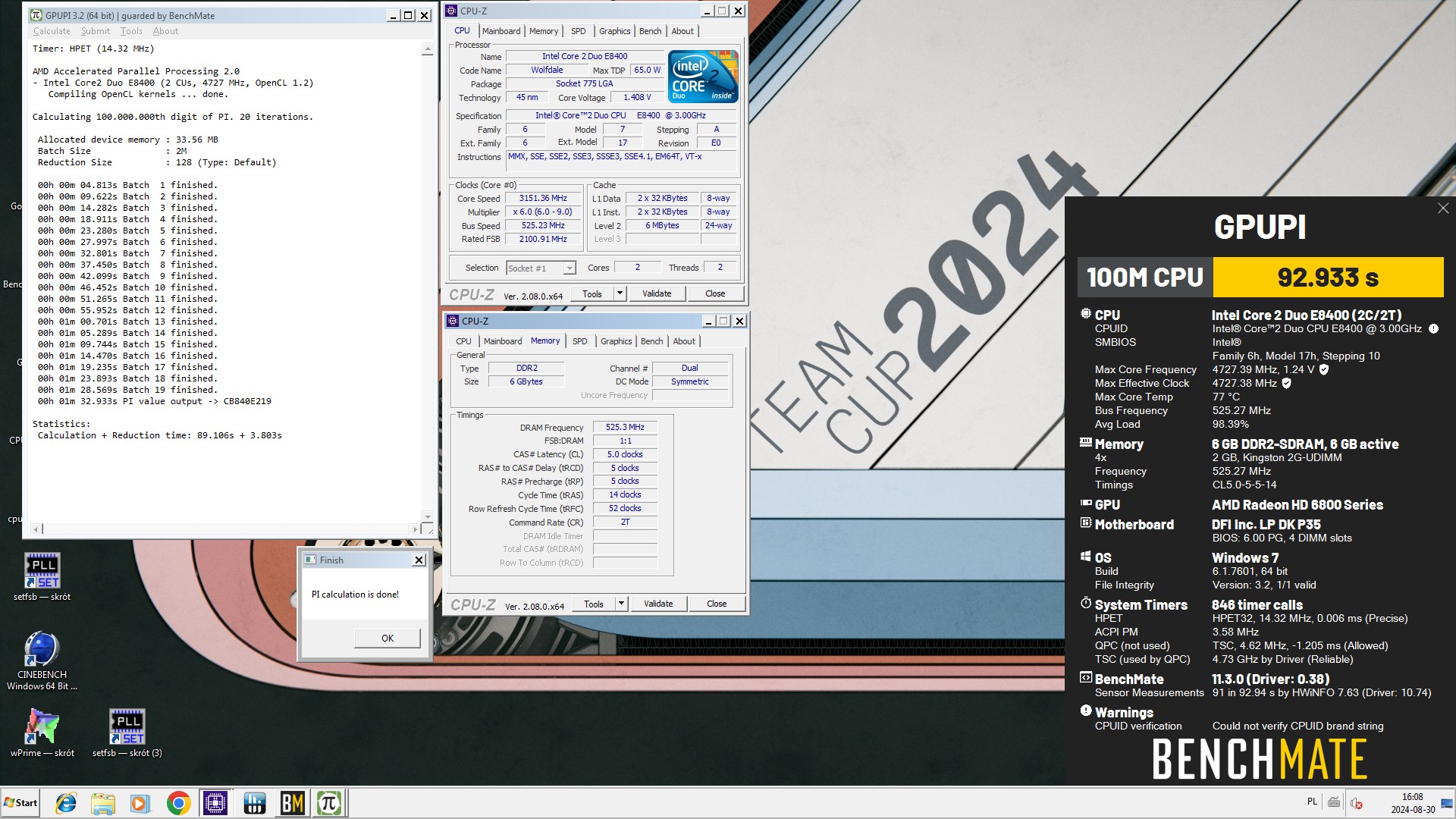Select SPD tab in lower CPU-Z
1456x819 pixels.
coord(580,341)
